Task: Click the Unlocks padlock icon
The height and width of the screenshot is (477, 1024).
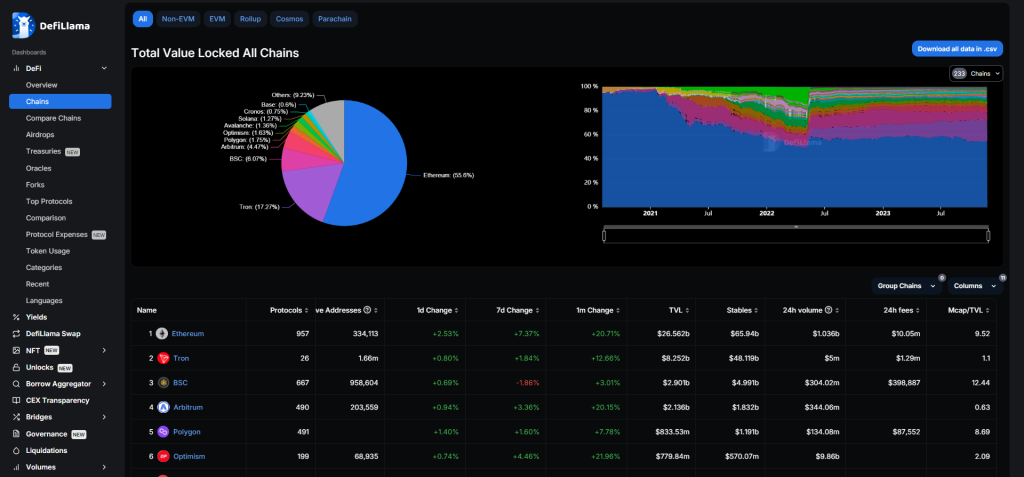Action: 16,367
